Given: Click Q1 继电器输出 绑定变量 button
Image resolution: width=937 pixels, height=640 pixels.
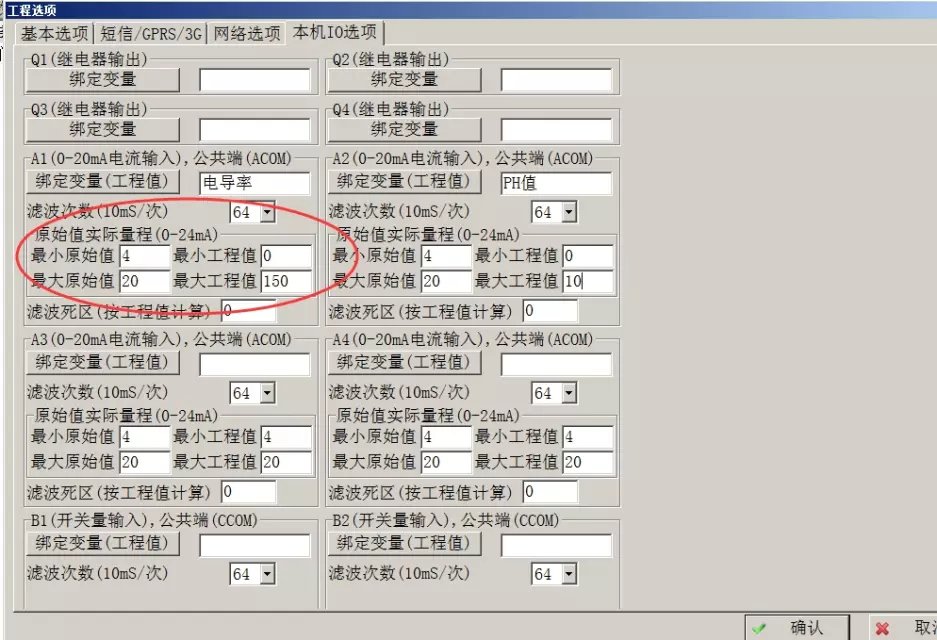Looking at the screenshot, I should coord(102,79).
